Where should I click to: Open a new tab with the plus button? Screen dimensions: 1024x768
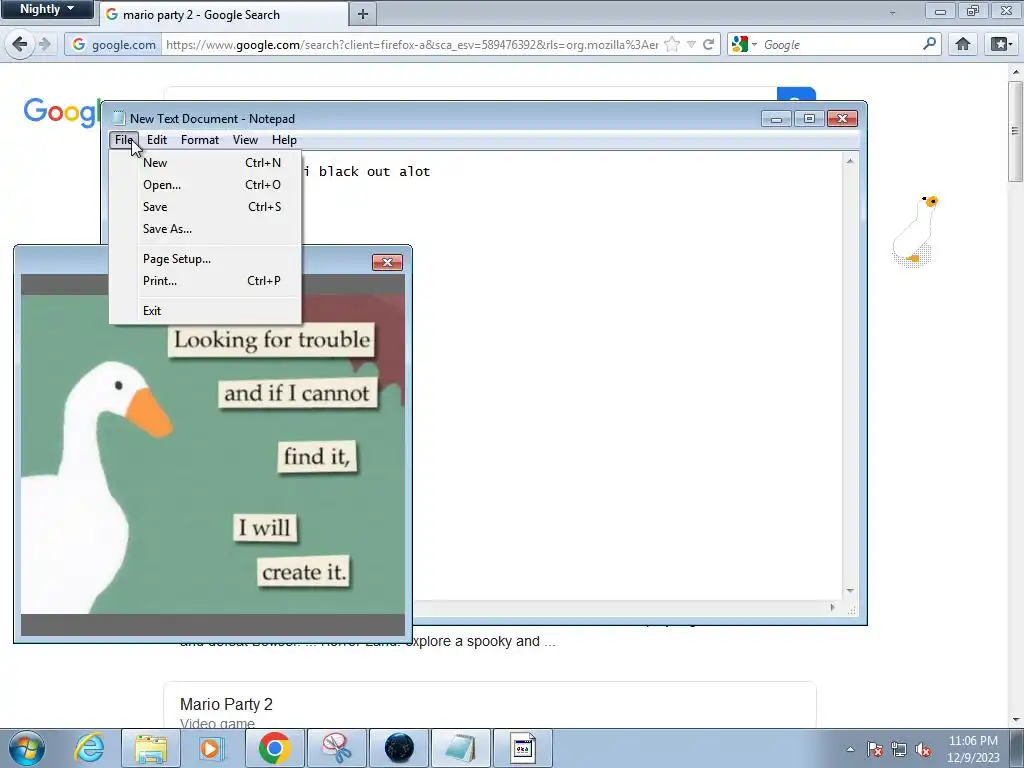[362, 14]
